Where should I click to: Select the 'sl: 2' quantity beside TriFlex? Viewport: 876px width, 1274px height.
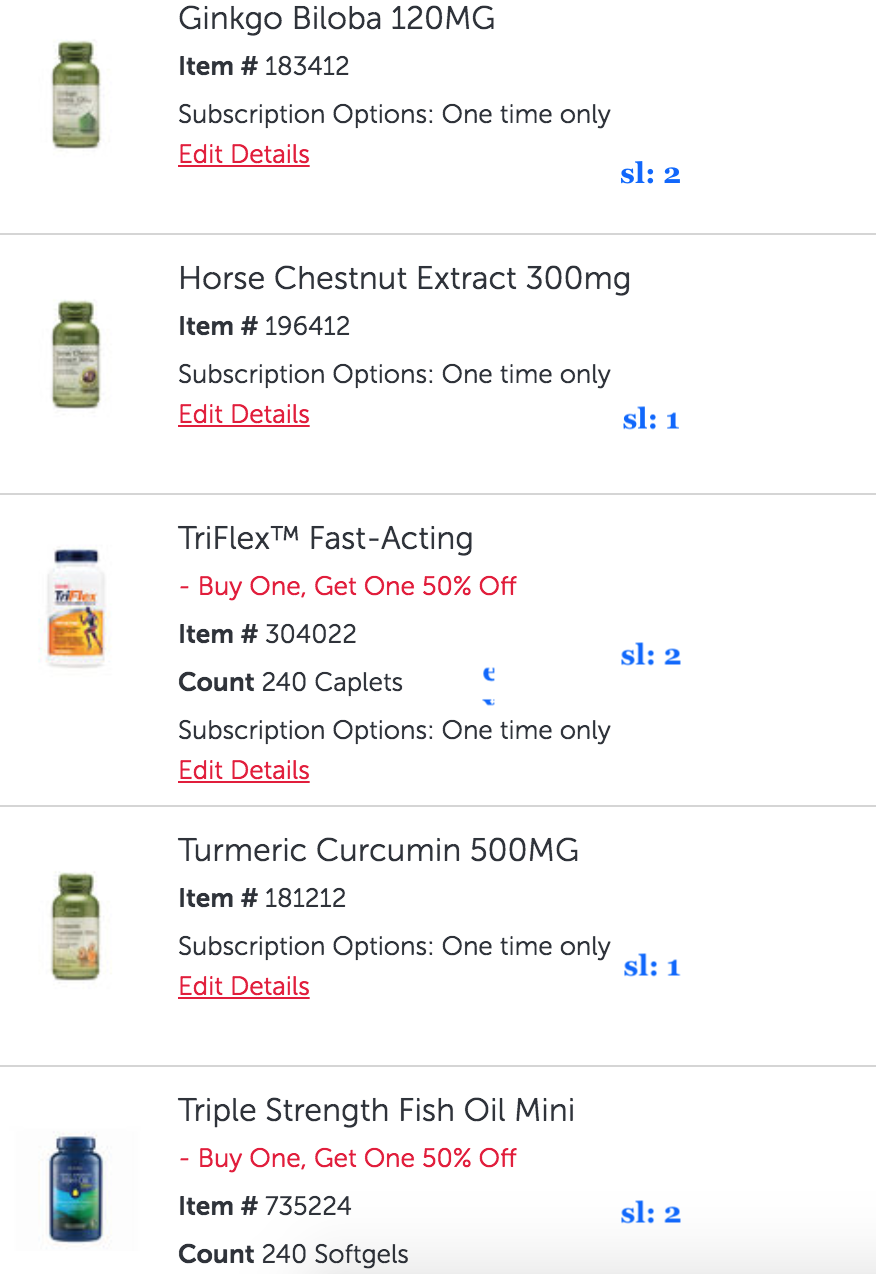click(650, 656)
